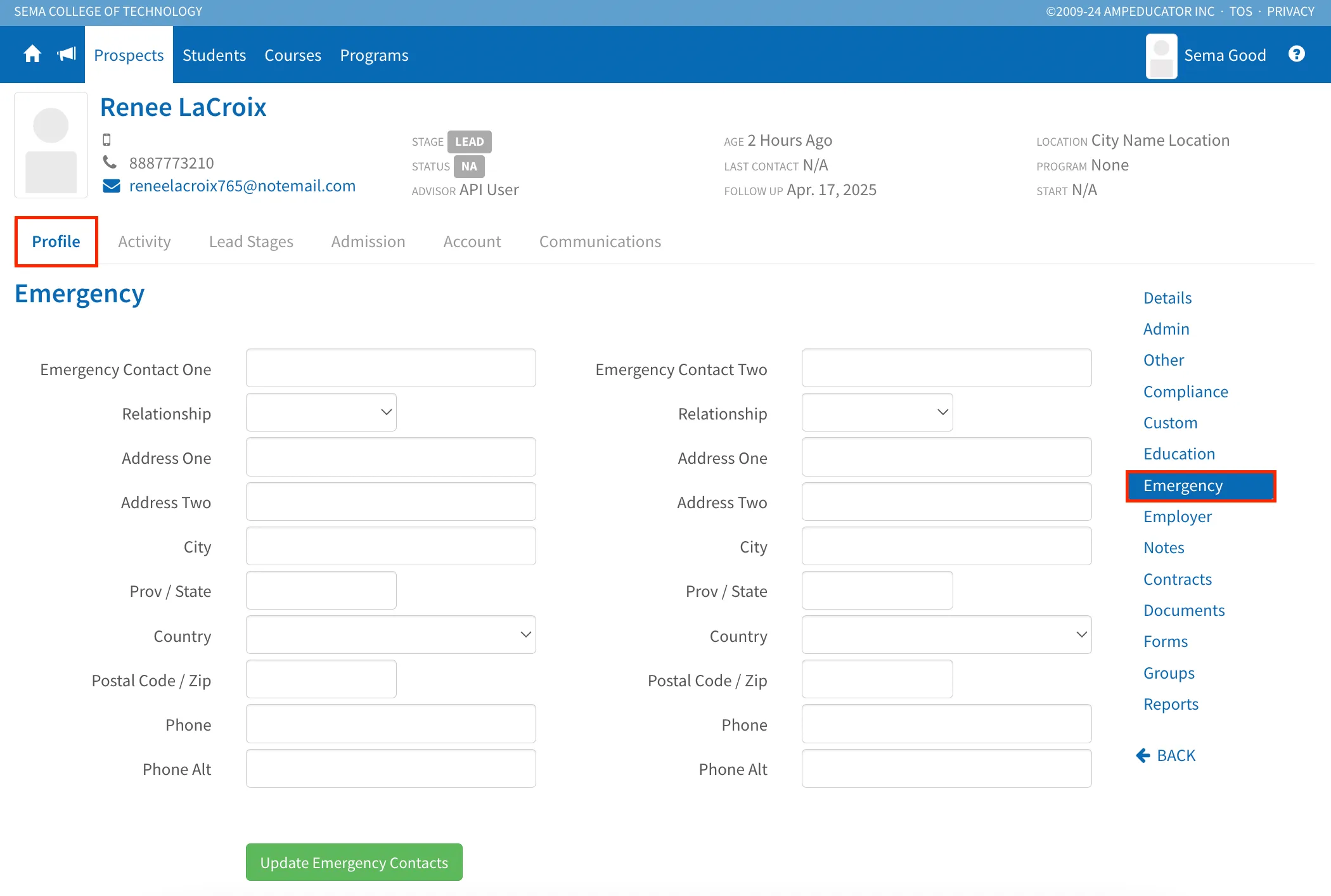Image resolution: width=1331 pixels, height=896 pixels.
Task: Click Contact Two City field
Action: pyautogui.click(x=947, y=546)
